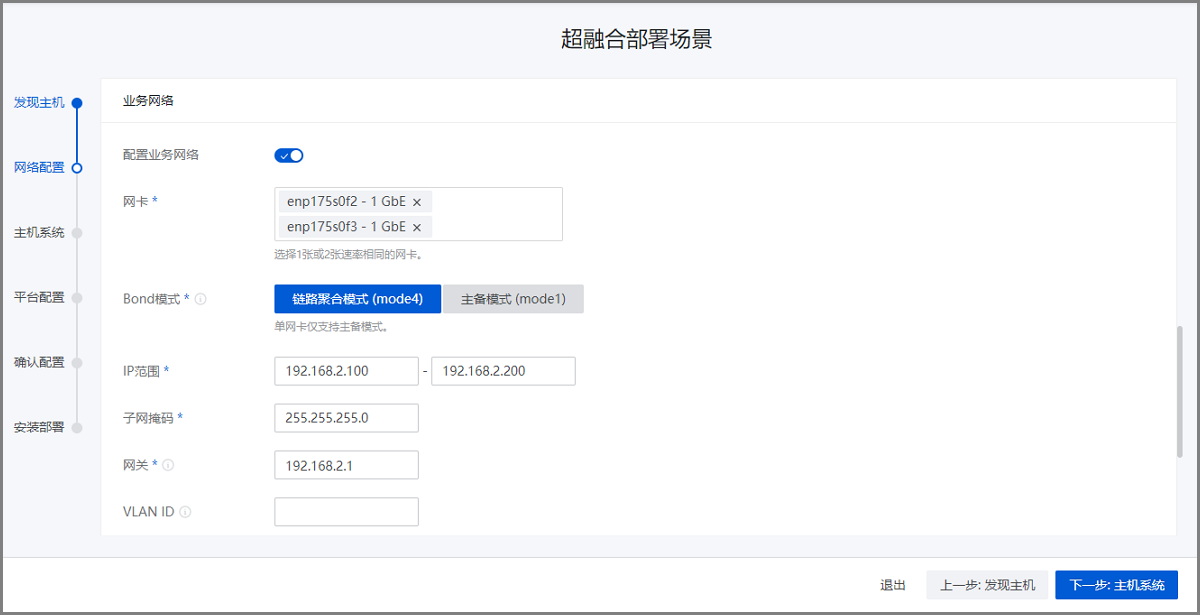Click 上一步: 发现主机 button

pyautogui.click(x=987, y=585)
